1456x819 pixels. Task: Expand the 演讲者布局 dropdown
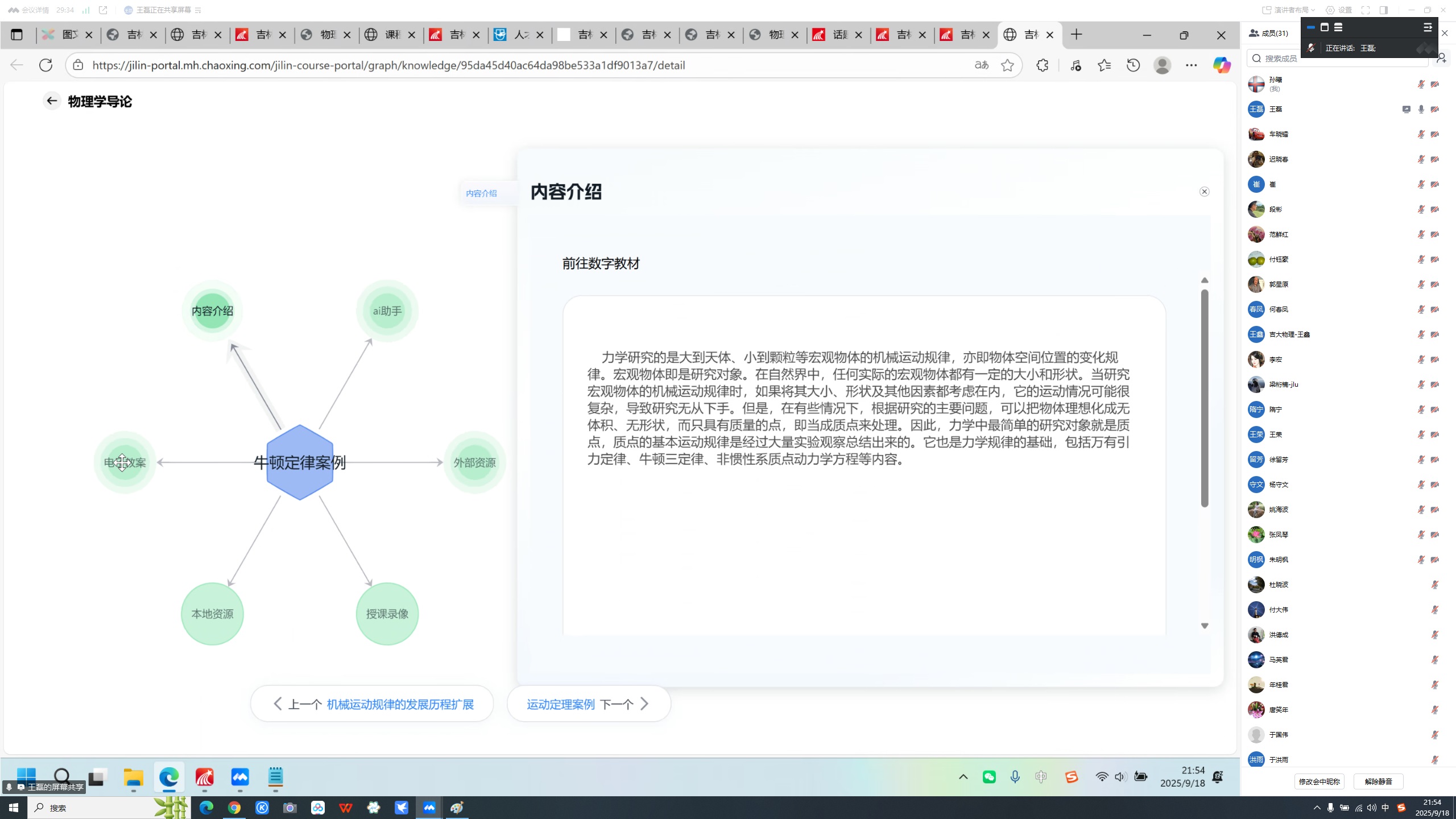coord(1289,10)
